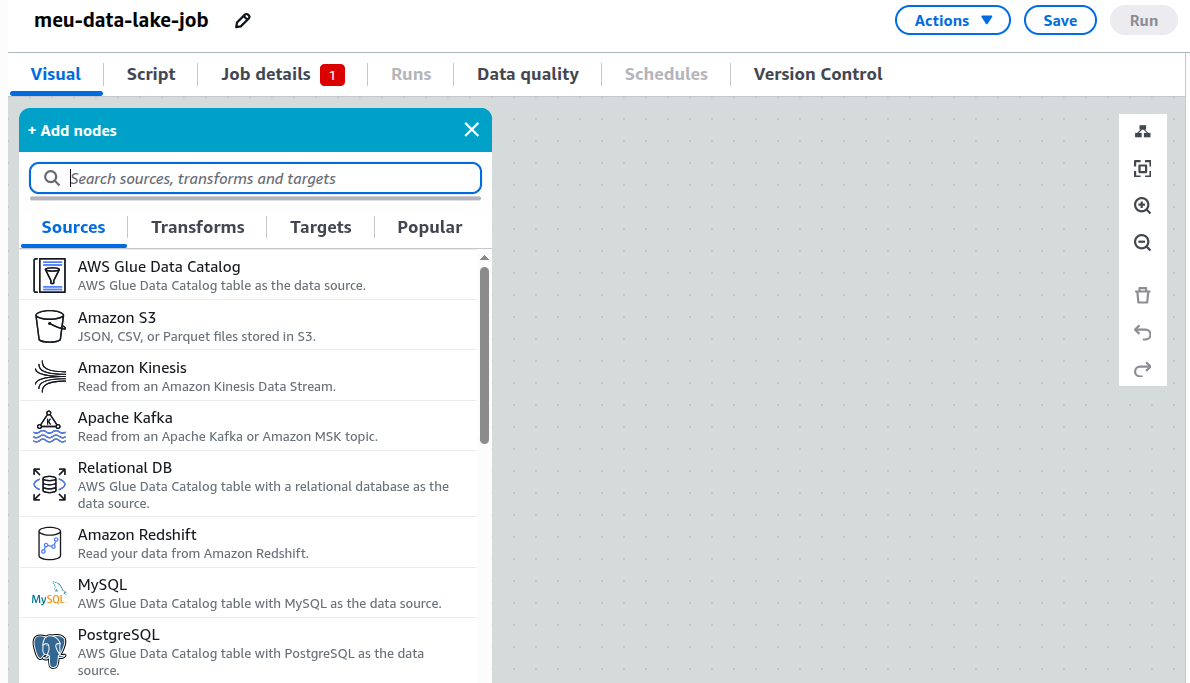The width and height of the screenshot is (1190, 683).
Task: Save the job
Action: (x=1059, y=20)
